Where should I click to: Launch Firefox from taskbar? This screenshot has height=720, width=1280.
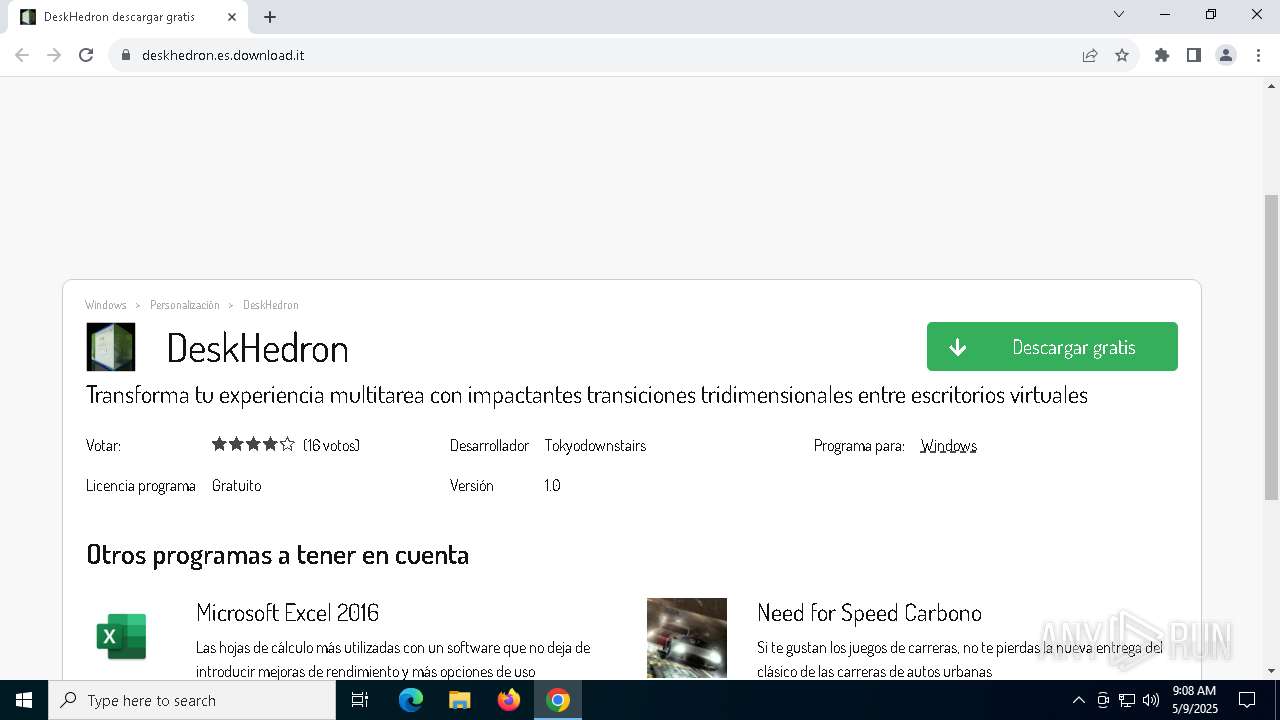click(x=509, y=700)
